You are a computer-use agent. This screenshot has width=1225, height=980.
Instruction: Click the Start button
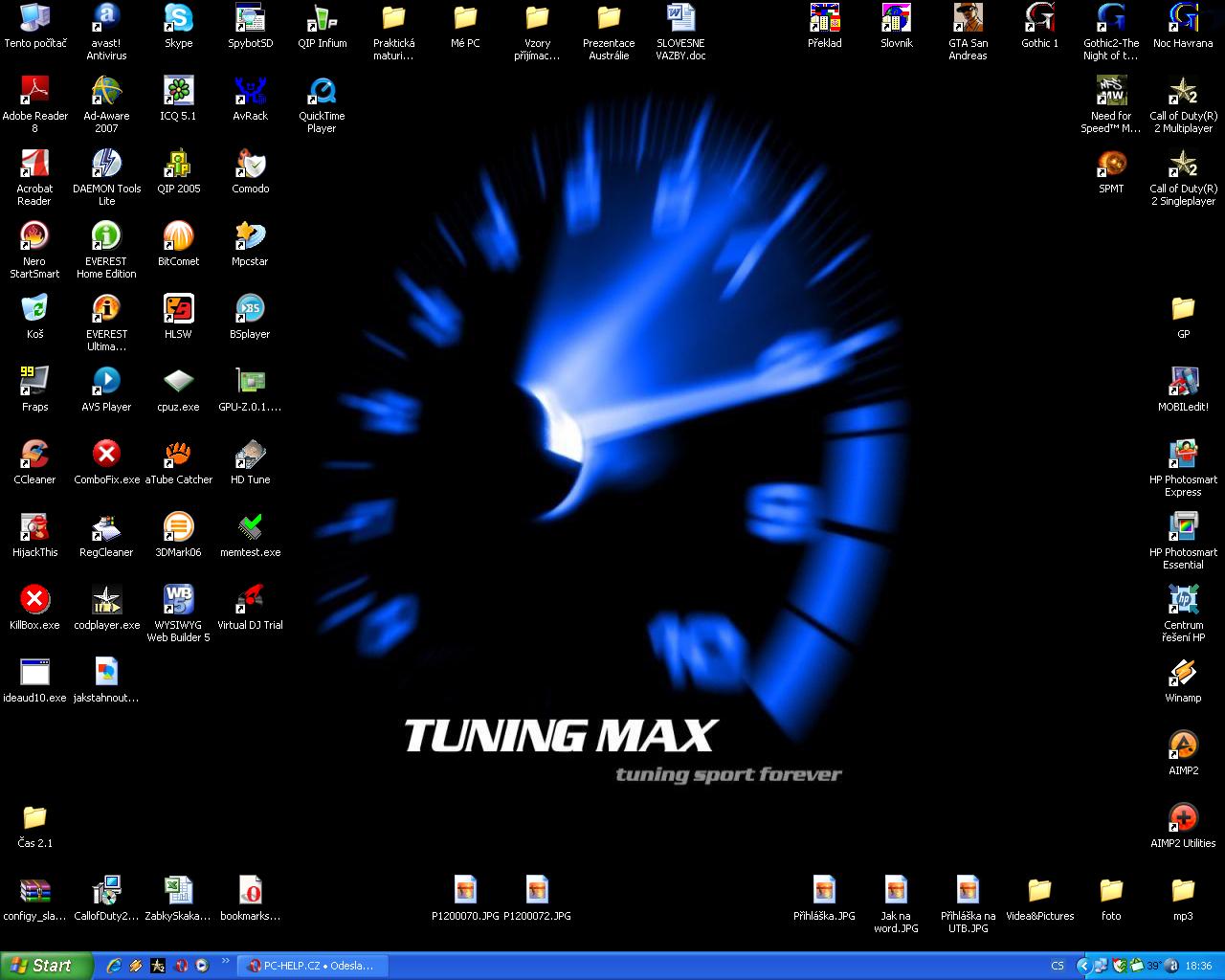point(46,966)
